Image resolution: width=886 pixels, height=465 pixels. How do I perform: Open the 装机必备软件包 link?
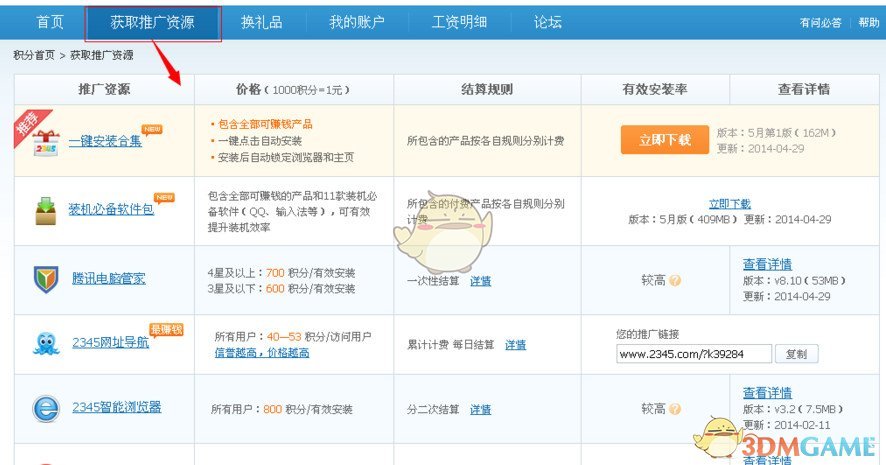click(111, 210)
